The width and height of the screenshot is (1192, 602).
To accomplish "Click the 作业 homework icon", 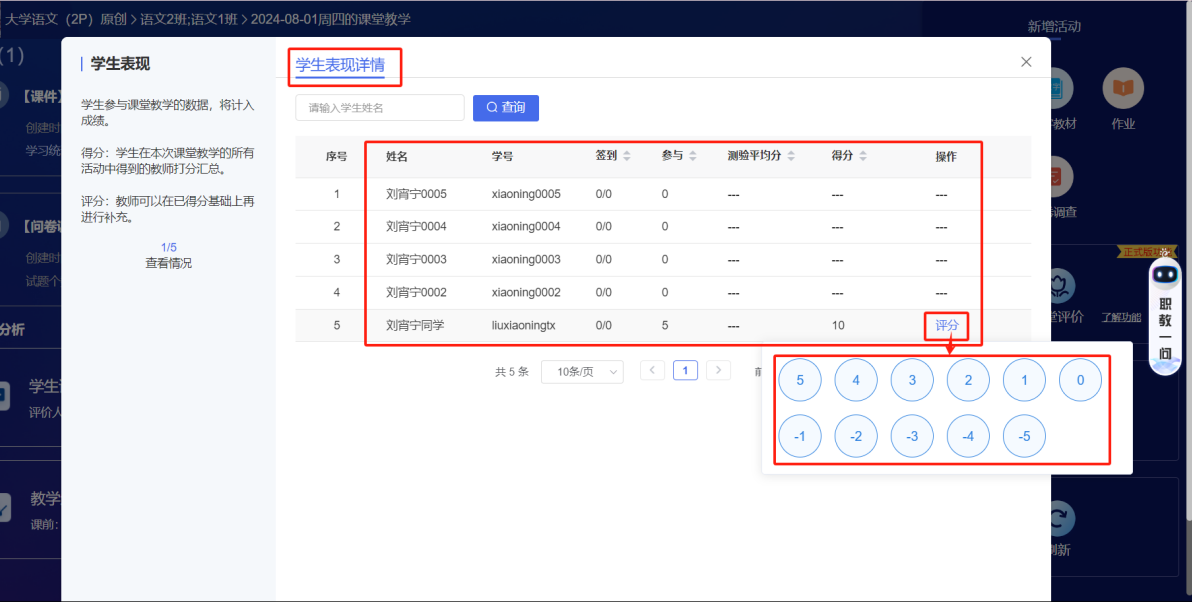I will [1123, 89].
